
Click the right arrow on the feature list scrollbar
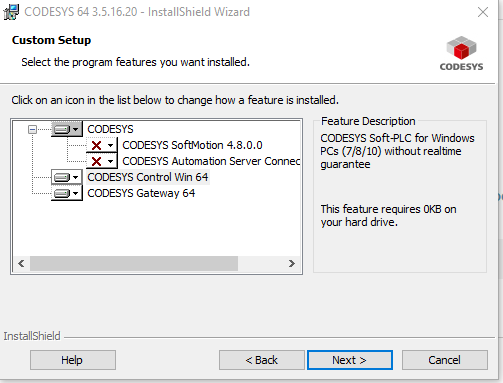(292, 263)
